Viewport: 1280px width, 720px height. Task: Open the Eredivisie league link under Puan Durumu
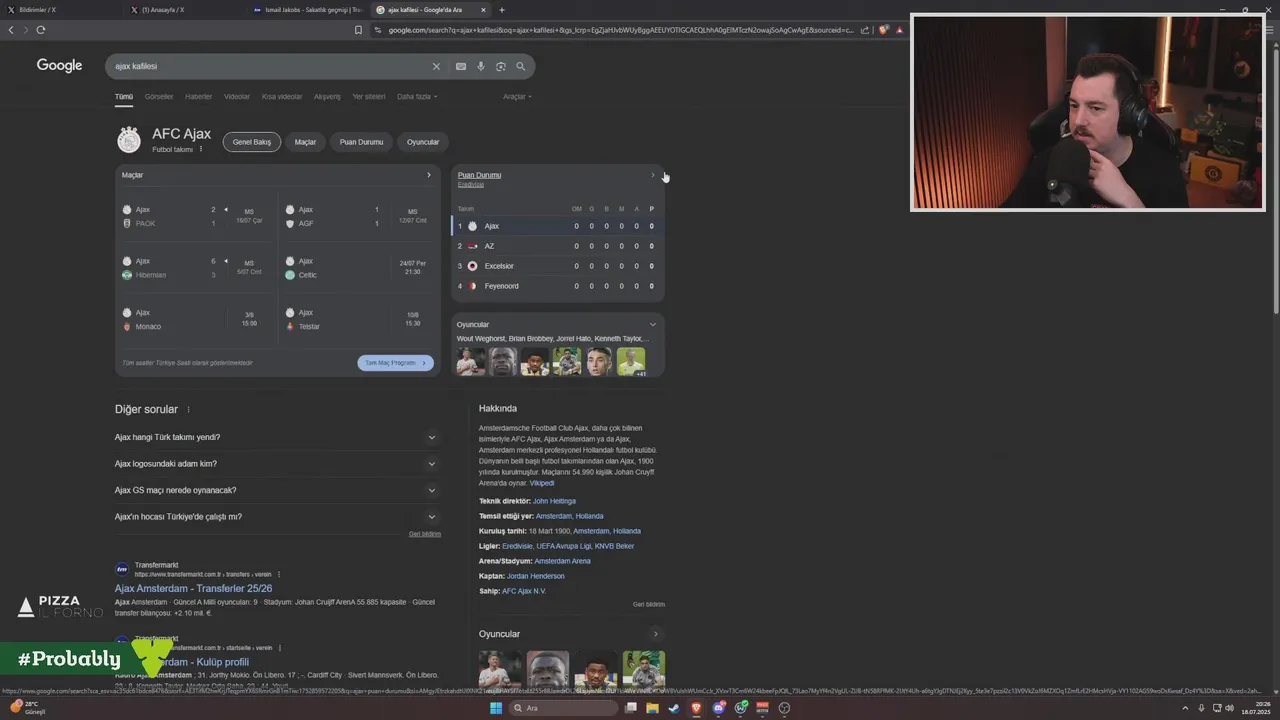(x=471, y=185)
